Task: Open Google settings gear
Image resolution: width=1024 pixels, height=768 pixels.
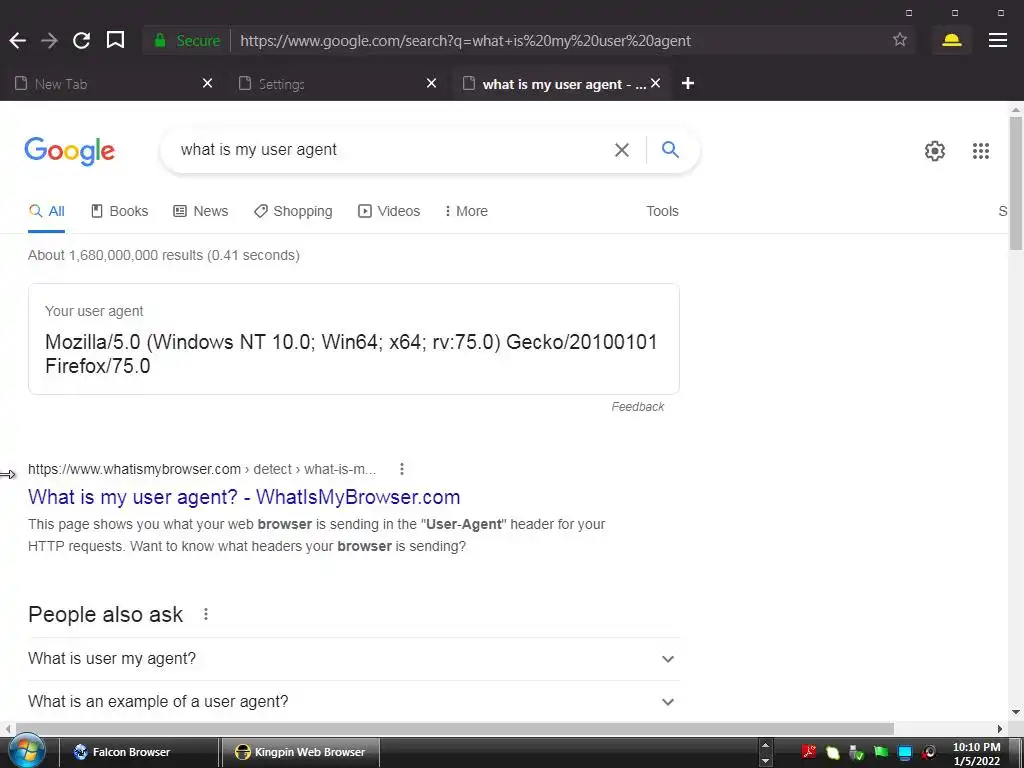Action: (x=935, y=151)
